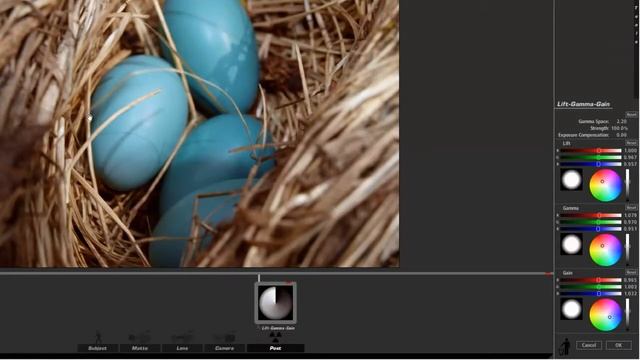Image resolution: width=640 pixels, height=360 pixels.
Task: Click the Post triangles icon
Action: point(276,338)
